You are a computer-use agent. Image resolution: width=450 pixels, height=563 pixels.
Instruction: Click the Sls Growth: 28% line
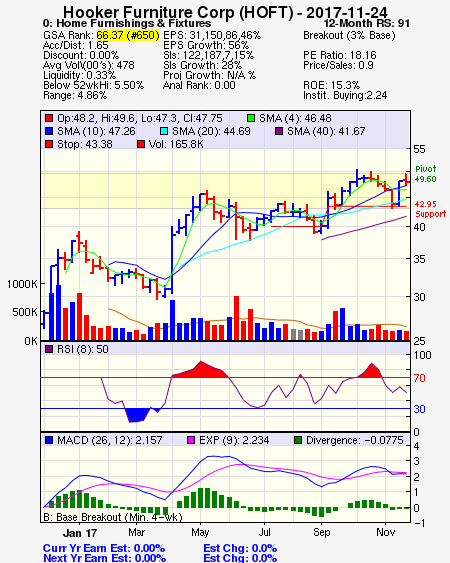(202, 65)
